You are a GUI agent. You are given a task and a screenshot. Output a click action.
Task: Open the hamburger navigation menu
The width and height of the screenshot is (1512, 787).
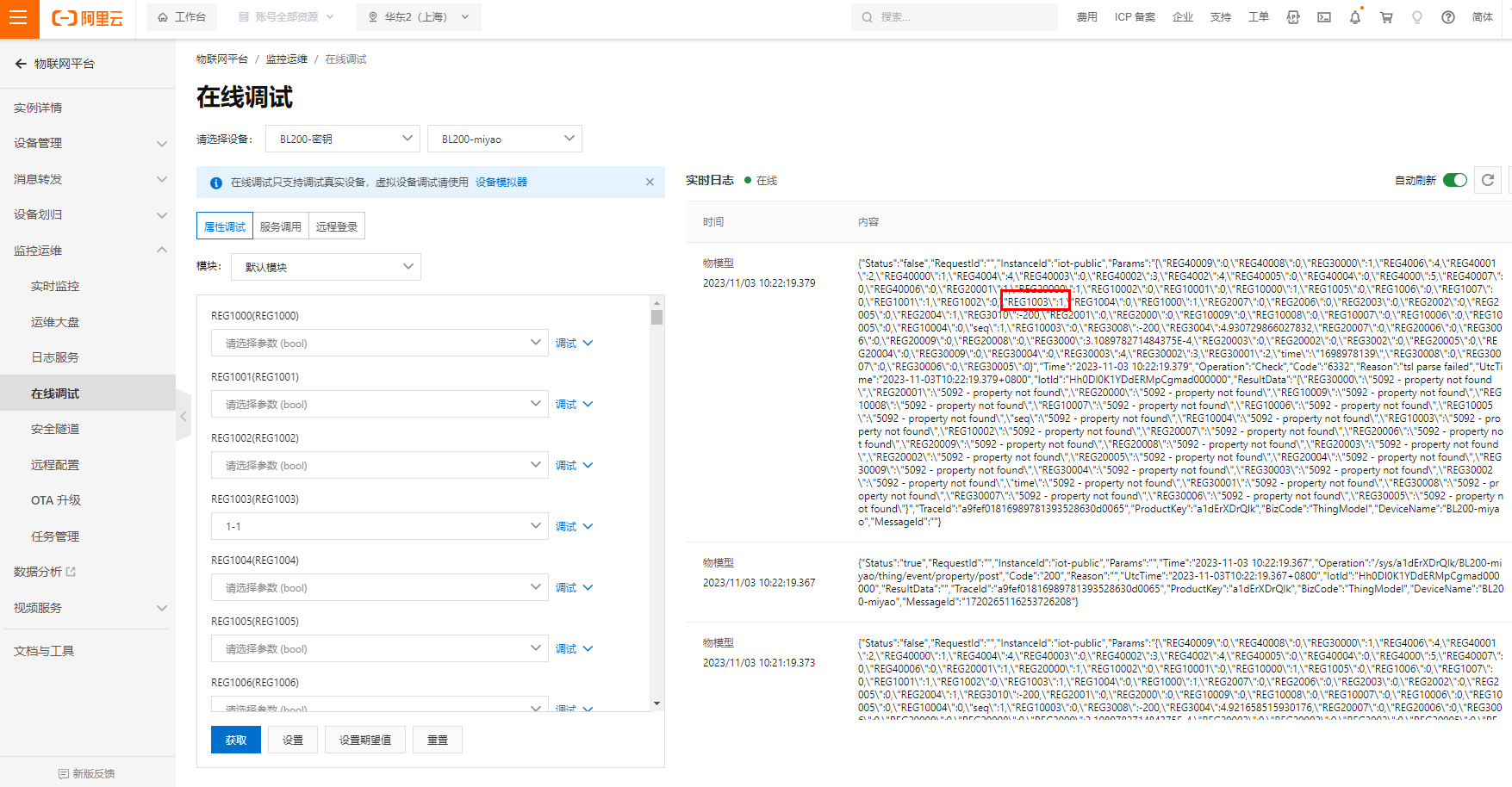pos(19,18)
